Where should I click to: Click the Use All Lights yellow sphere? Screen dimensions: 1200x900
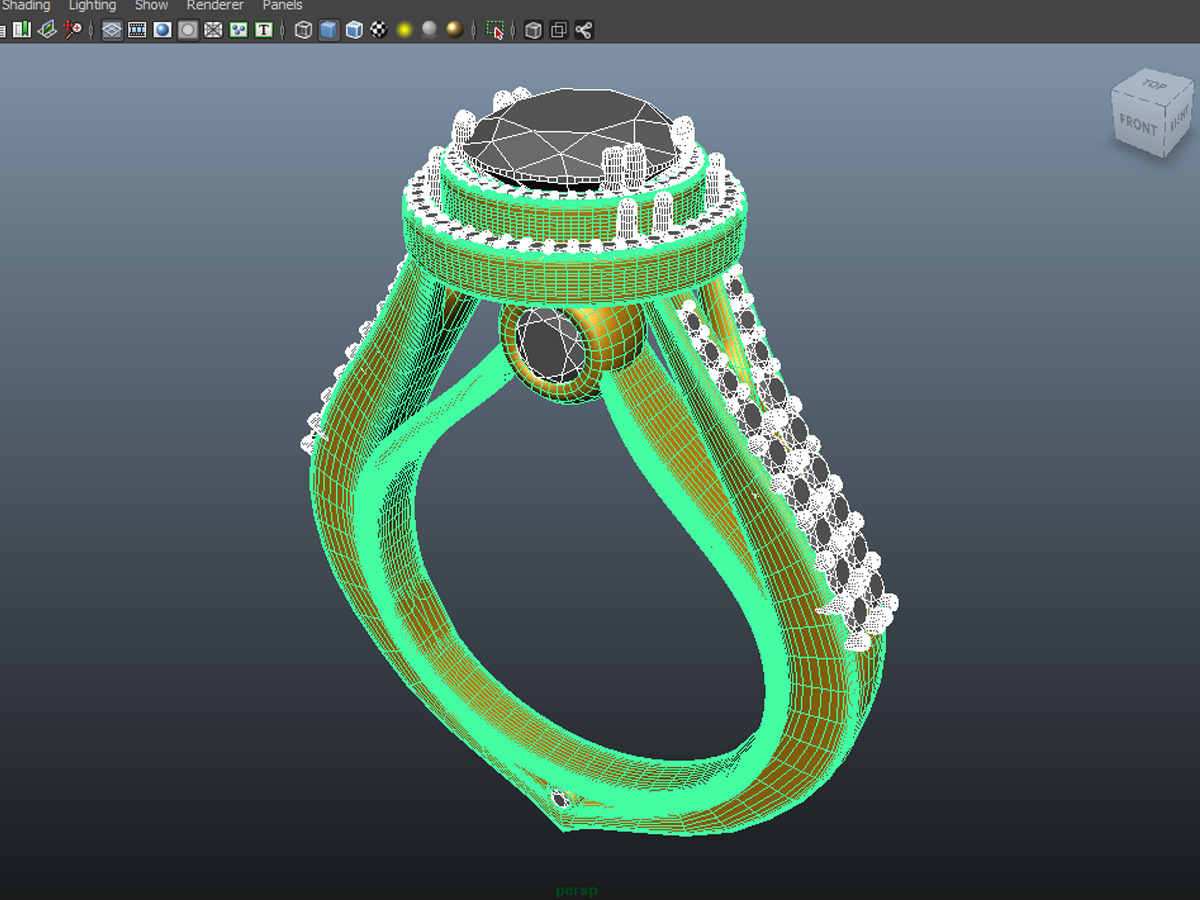point(404,30)
